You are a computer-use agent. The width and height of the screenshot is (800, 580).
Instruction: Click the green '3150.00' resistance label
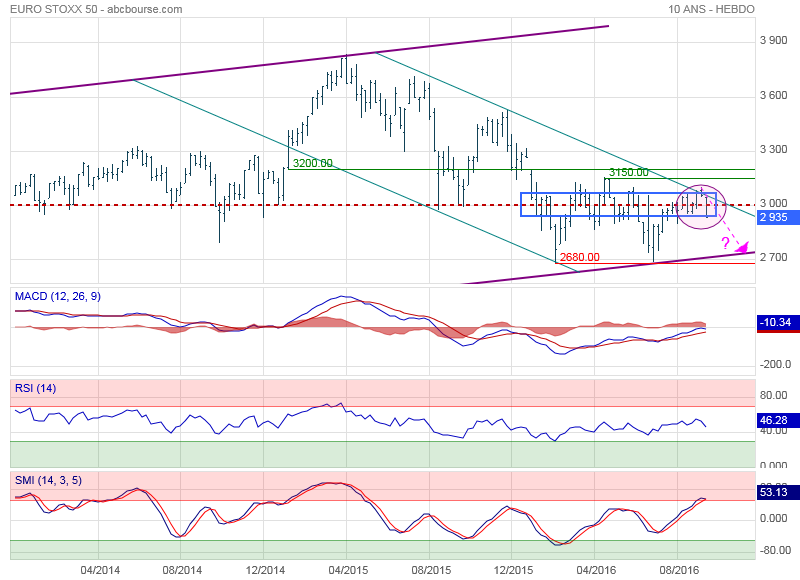click(x=629, y=172)
